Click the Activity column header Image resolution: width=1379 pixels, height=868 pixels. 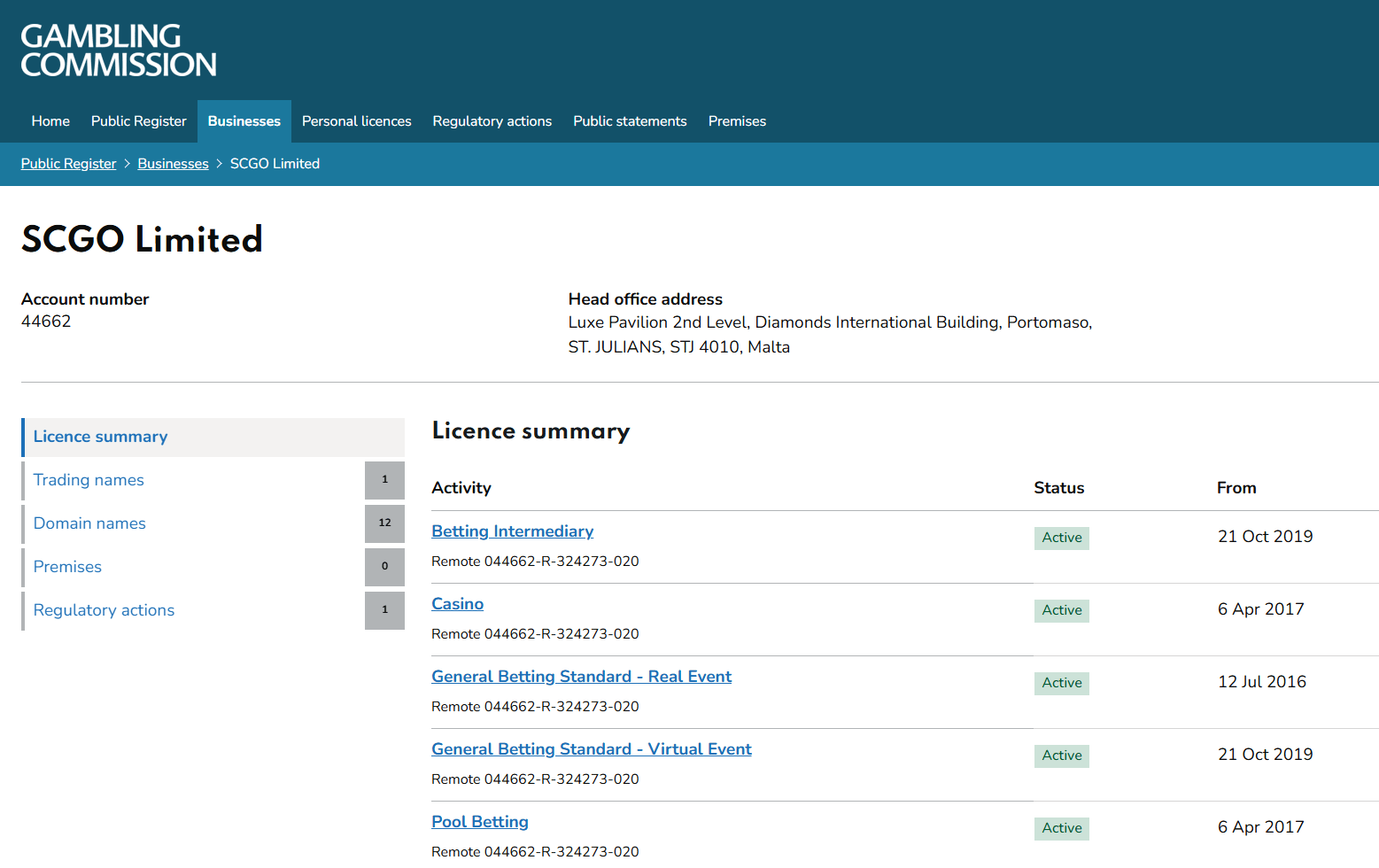[x=461, y=488]
